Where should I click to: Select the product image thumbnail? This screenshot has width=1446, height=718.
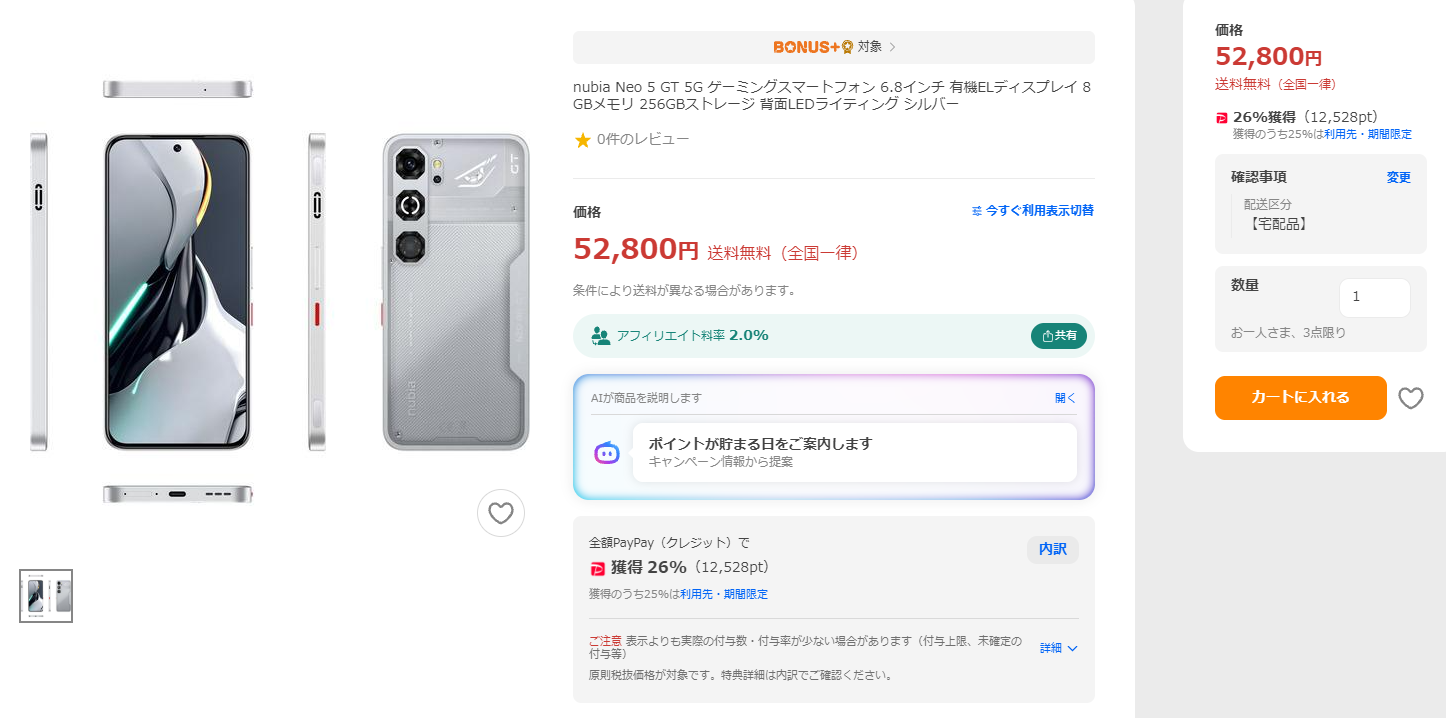[46, 596]
